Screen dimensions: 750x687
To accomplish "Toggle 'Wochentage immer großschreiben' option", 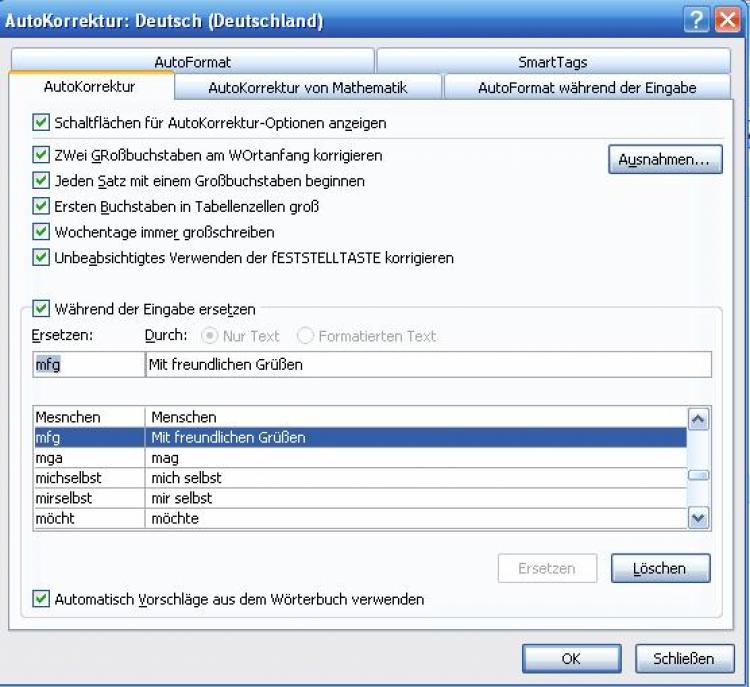I will pyautogui.click(x=41, y=232).
